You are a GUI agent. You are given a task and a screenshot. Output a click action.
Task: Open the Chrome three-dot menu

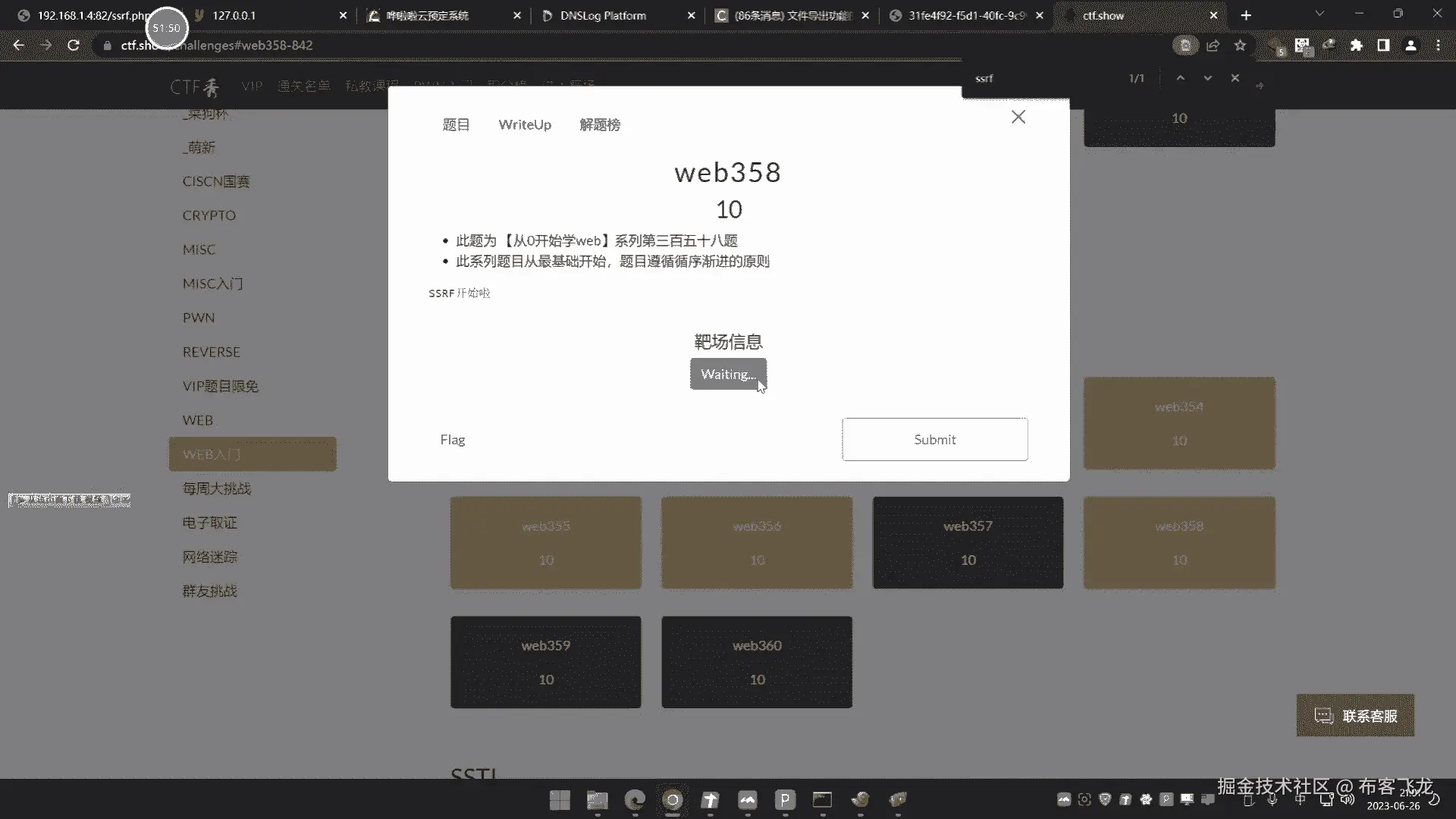tap(1438, 45)
